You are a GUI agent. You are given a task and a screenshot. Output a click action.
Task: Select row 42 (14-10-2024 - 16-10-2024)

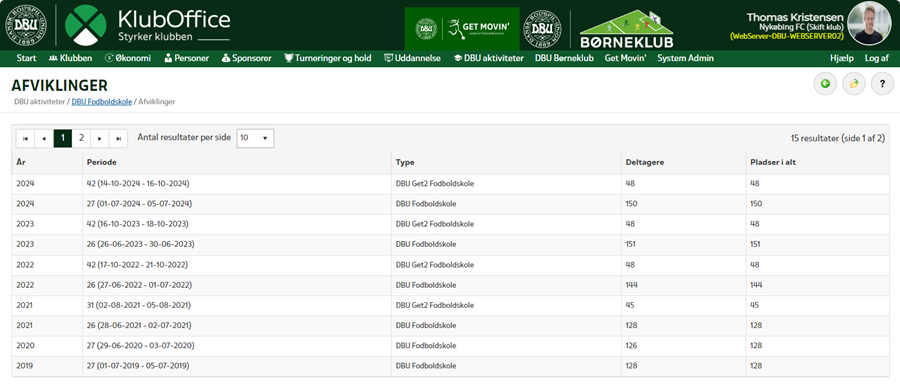click(x=450, y=184)
